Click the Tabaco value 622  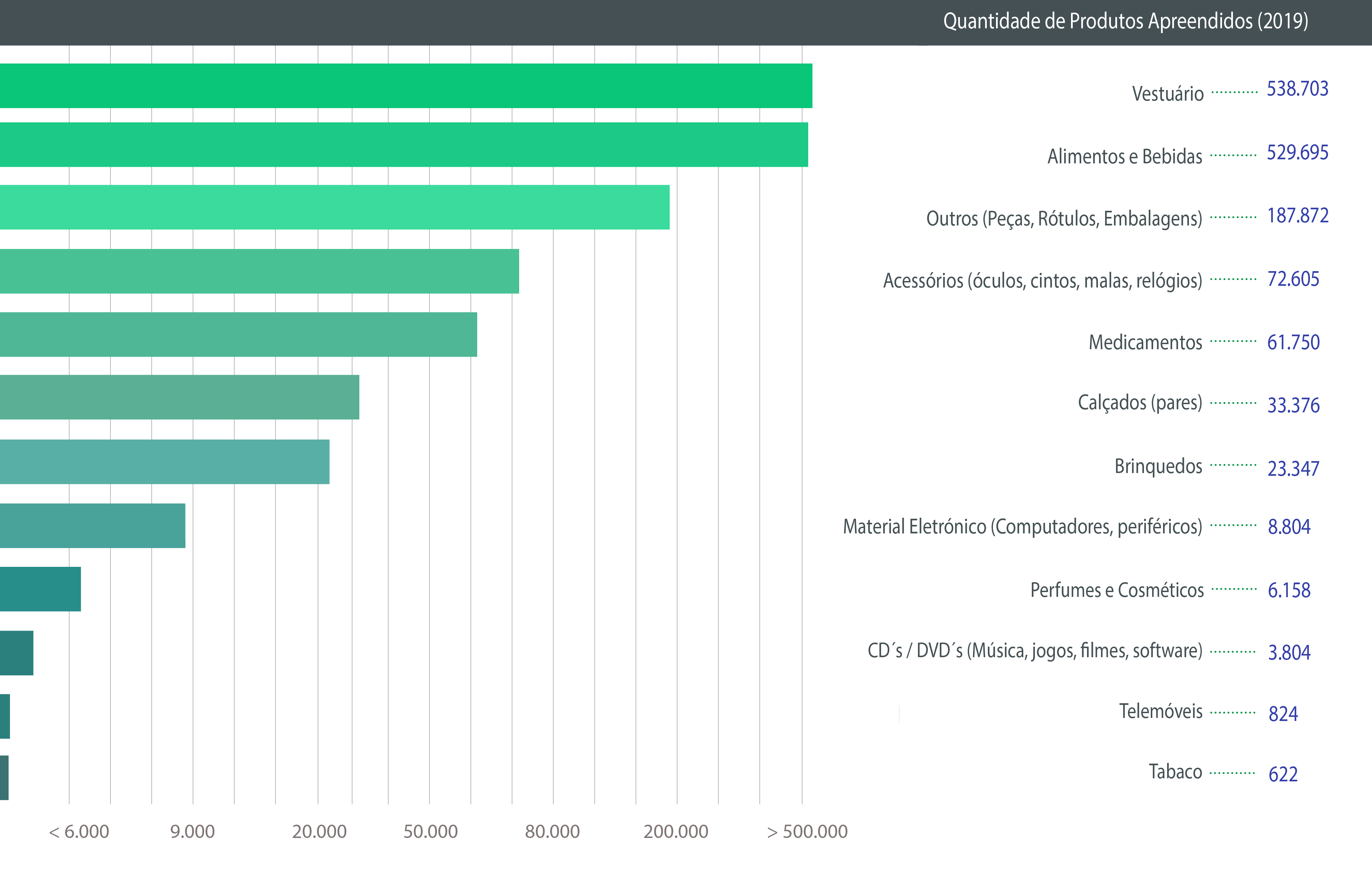(1283, 774)
